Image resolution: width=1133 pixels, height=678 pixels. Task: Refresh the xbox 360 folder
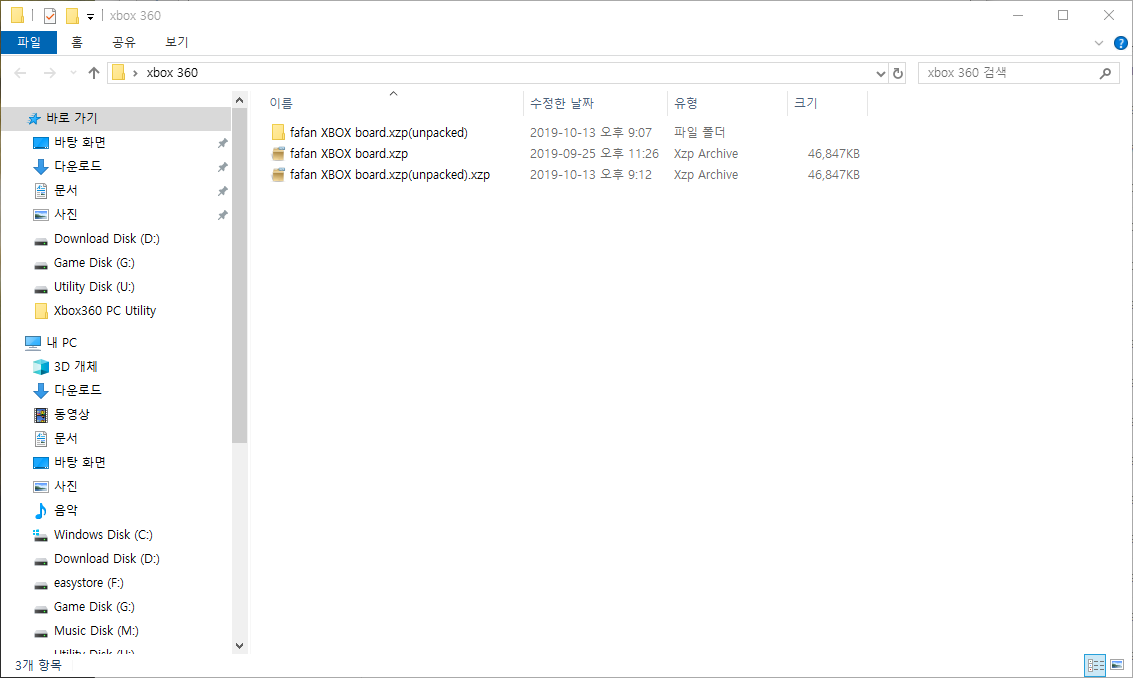point(897,73)
